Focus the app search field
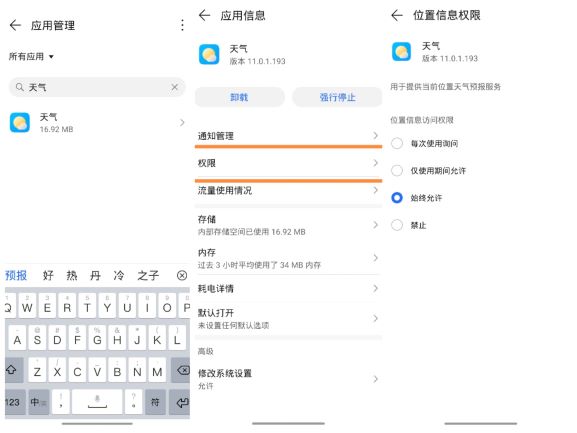The width and height of the screenshot is (577, 433). point(97,87)
